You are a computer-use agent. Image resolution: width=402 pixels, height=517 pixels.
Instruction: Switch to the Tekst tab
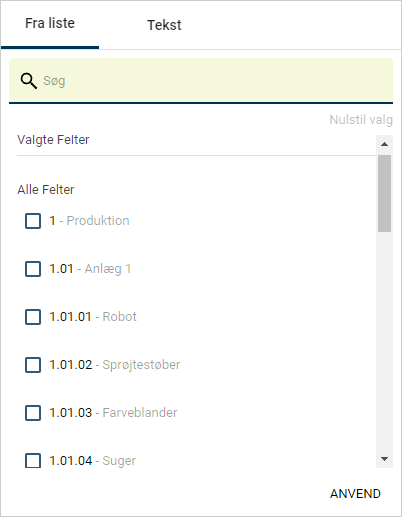pos(164,25)
